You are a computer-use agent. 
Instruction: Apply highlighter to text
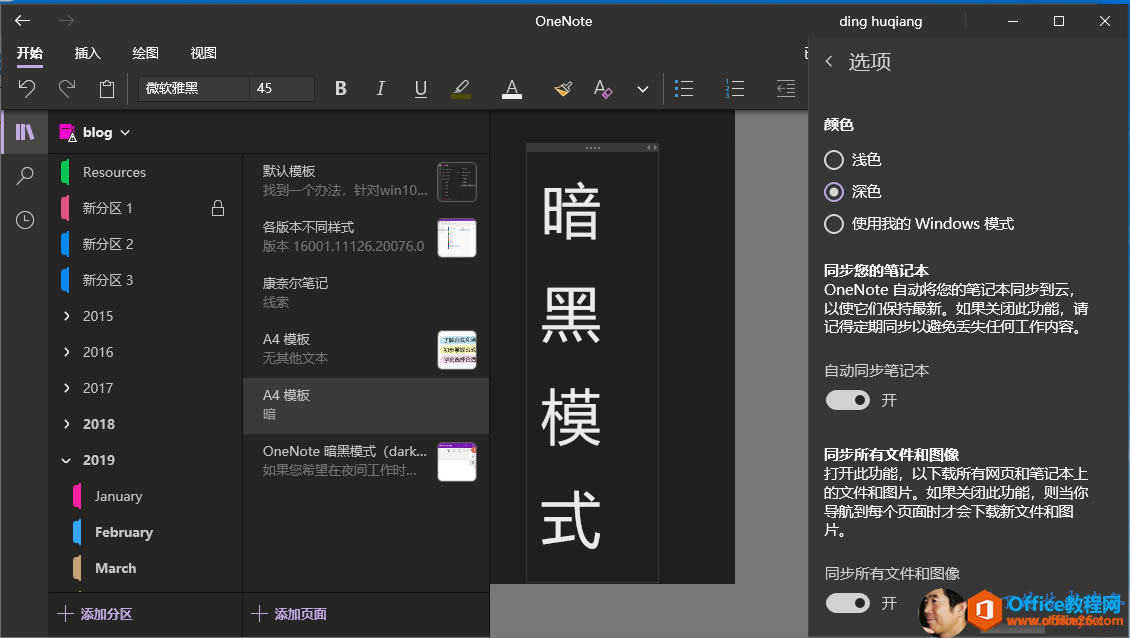coord(461,88)
